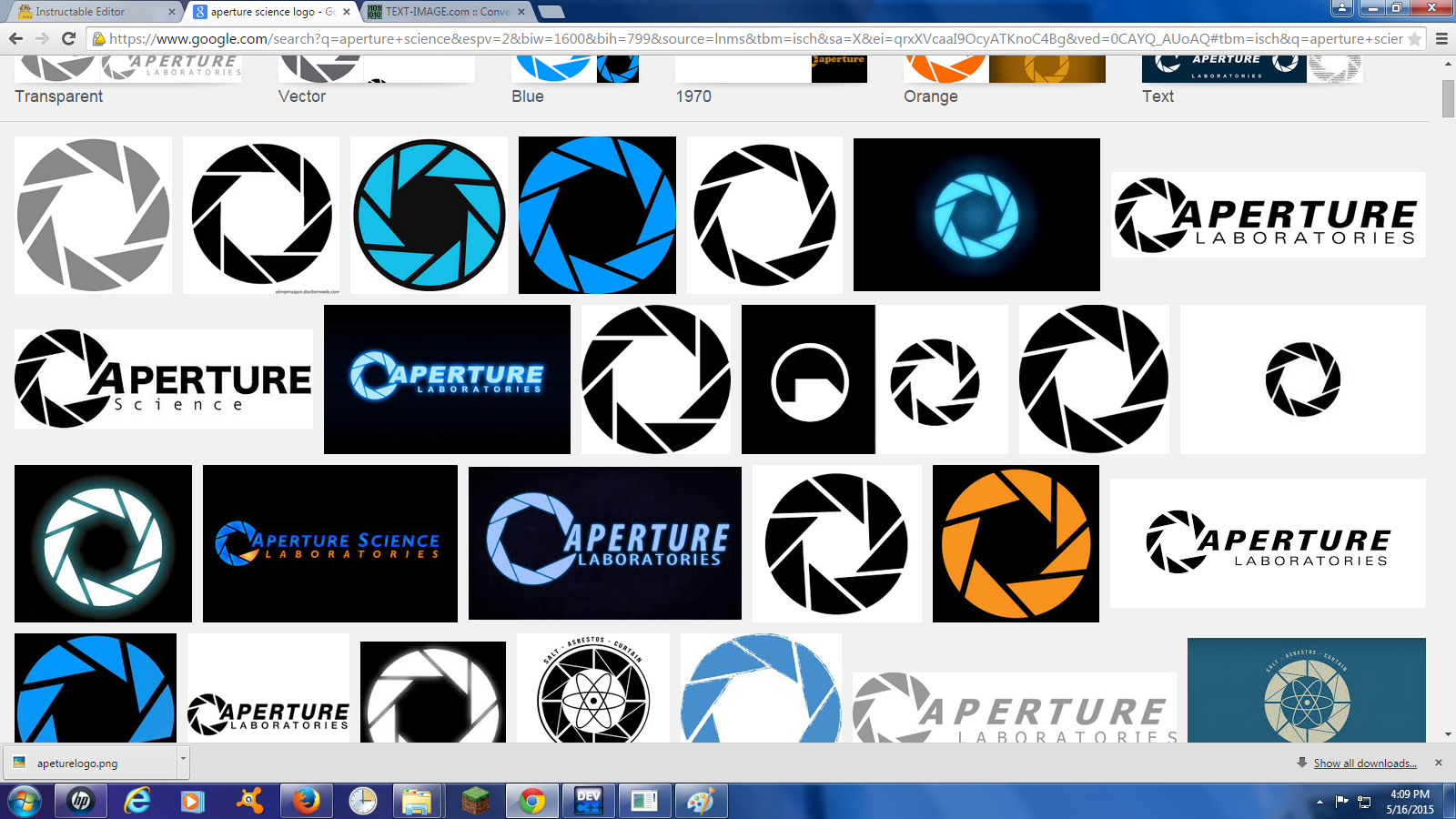
Task: Filter results by Vector
Action: [x=302, y=96]
